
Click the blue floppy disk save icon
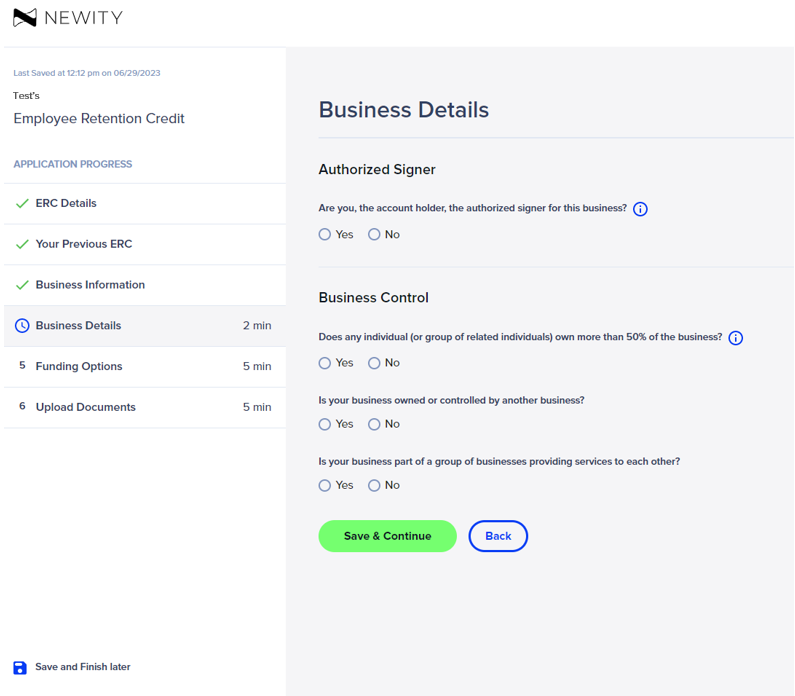click(x=20, y=668)
